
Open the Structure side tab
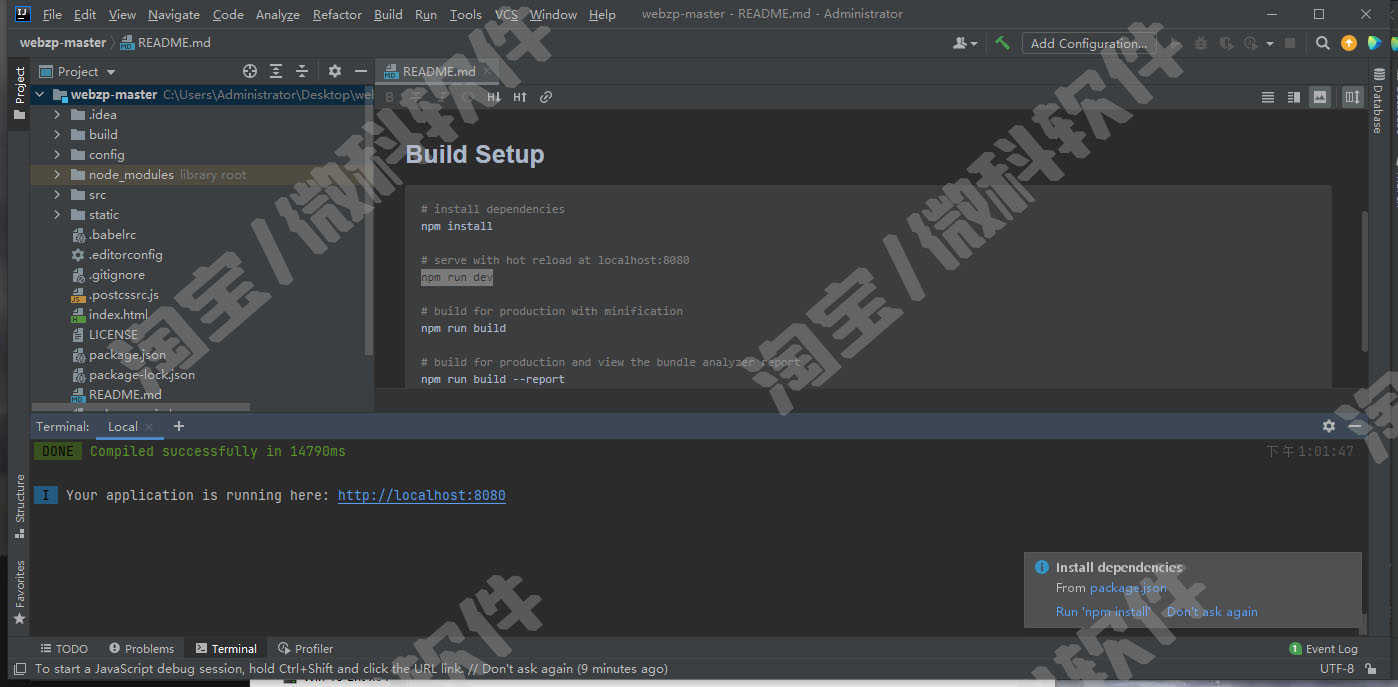pyautogui.click(x=19, y=506)
